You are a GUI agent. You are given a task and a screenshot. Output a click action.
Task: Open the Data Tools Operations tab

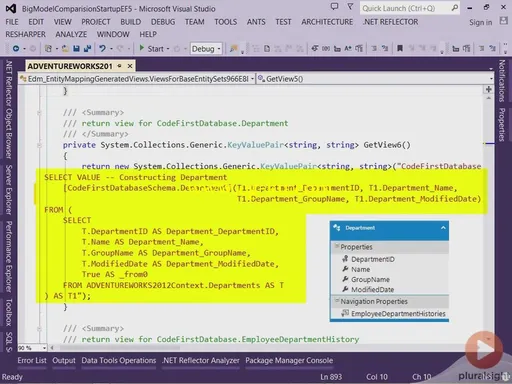[x=119, y=361]
